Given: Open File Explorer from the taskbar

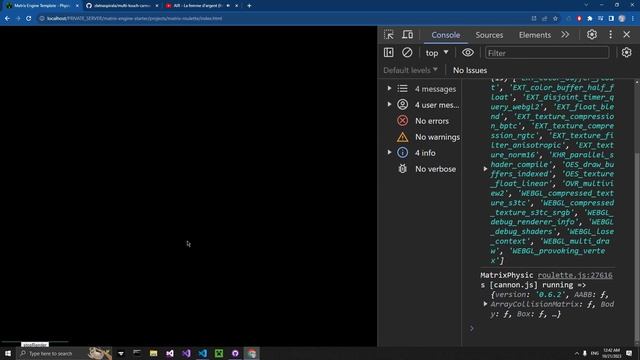Looking at the screenshot, I should [153, 353].
